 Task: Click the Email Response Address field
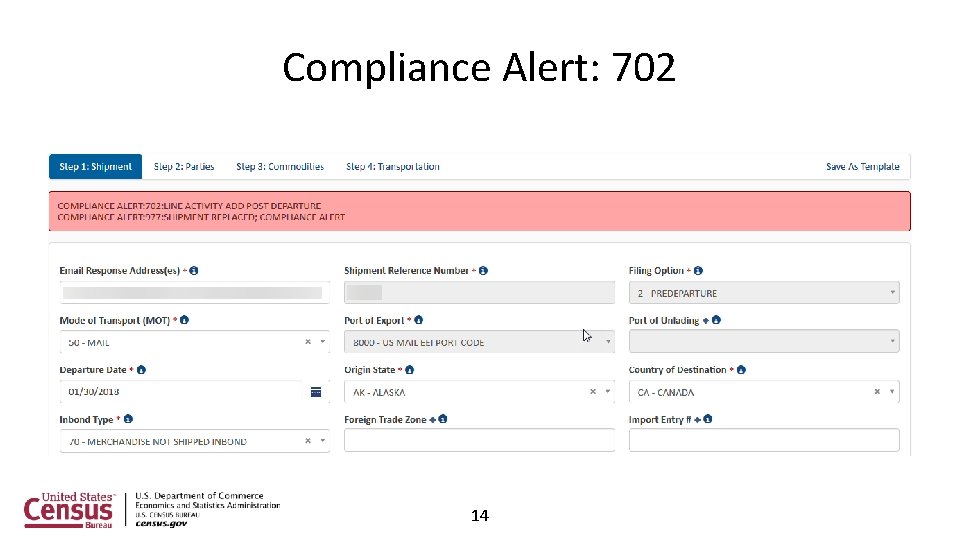click(x=195, y=293)
